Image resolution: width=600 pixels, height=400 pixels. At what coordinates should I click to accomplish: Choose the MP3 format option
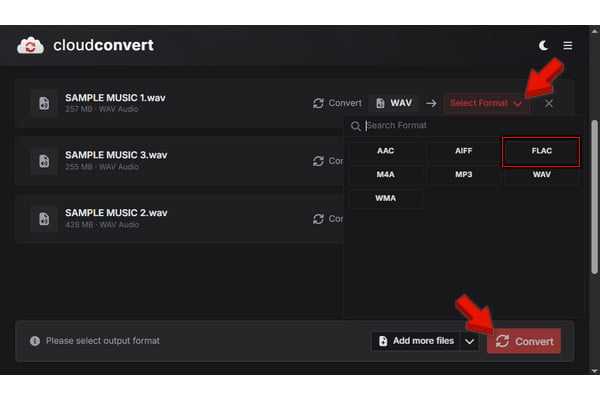[x=463, y=175]
